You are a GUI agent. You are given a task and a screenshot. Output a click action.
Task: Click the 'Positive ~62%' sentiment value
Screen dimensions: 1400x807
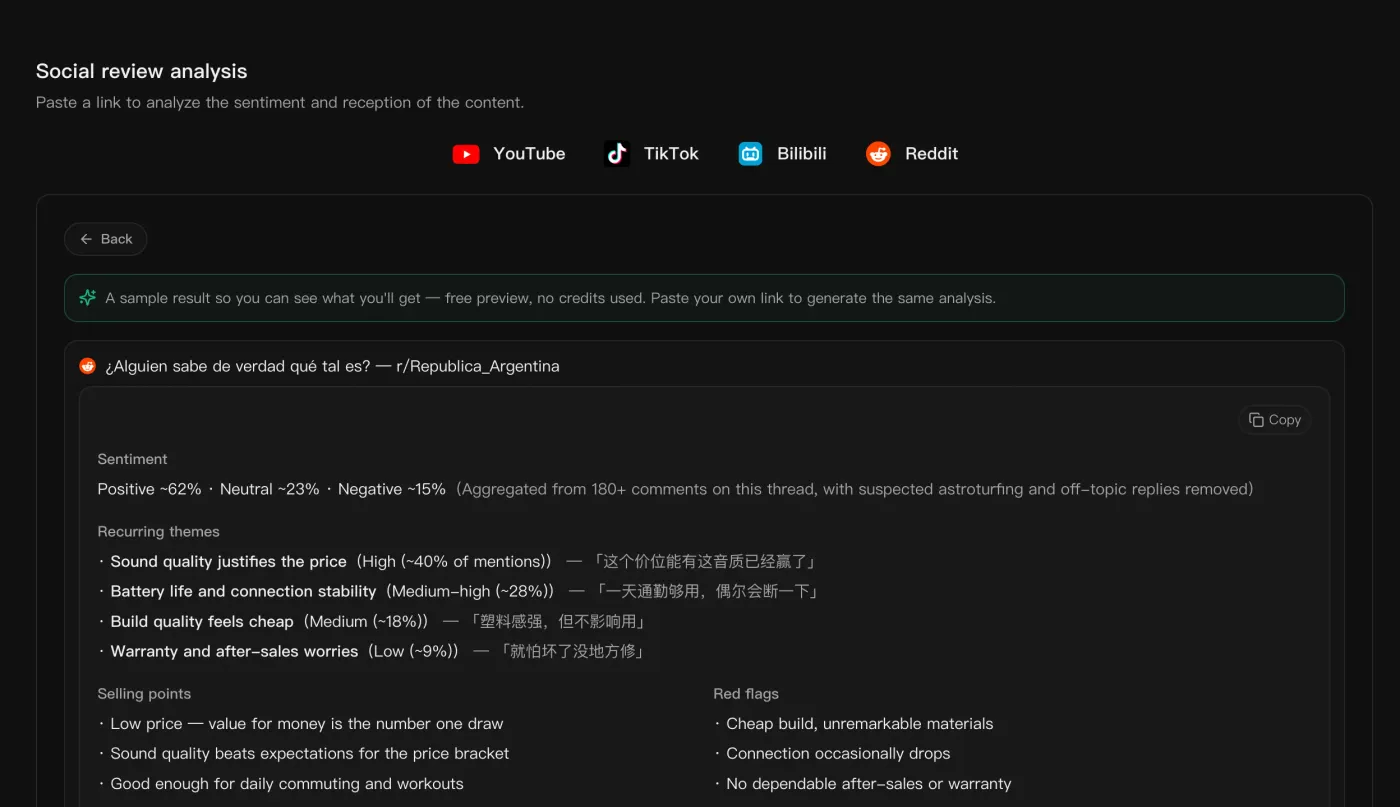pyautogui.click(x=149, y=489)
